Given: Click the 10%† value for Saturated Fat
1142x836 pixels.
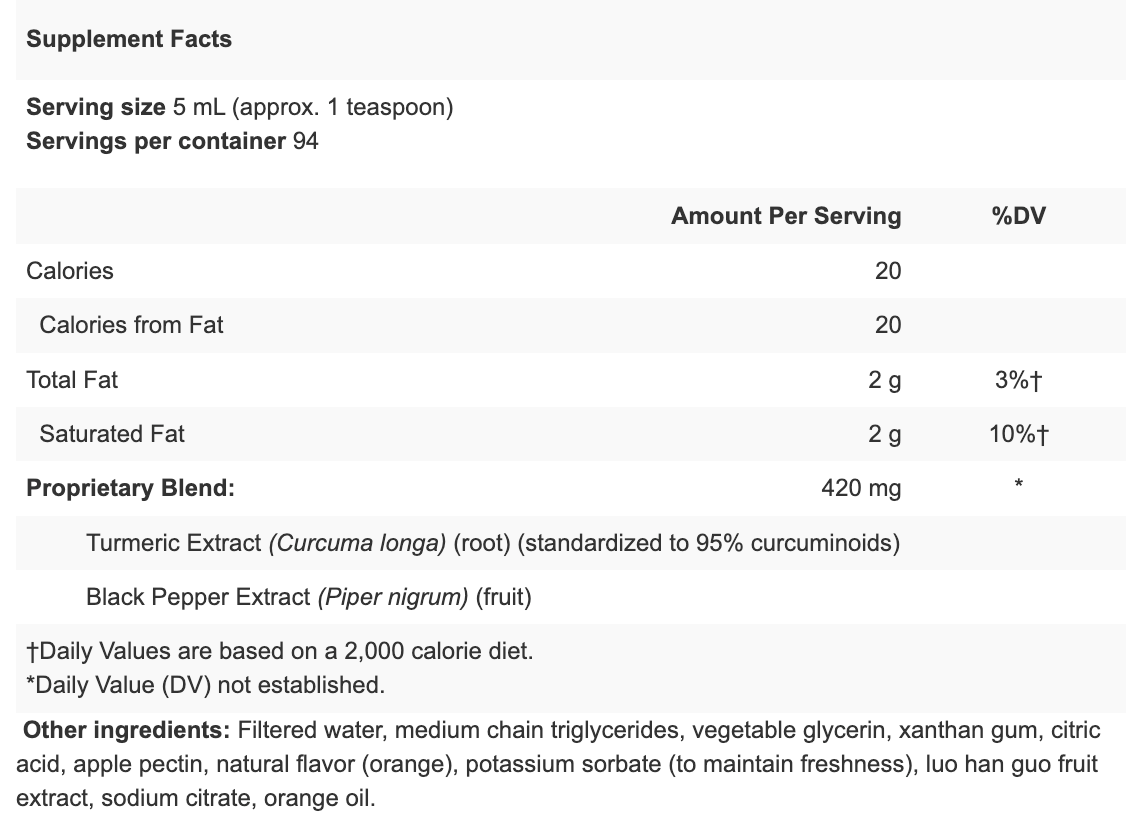Looking at the screenshot, I should click(1019, 434).
